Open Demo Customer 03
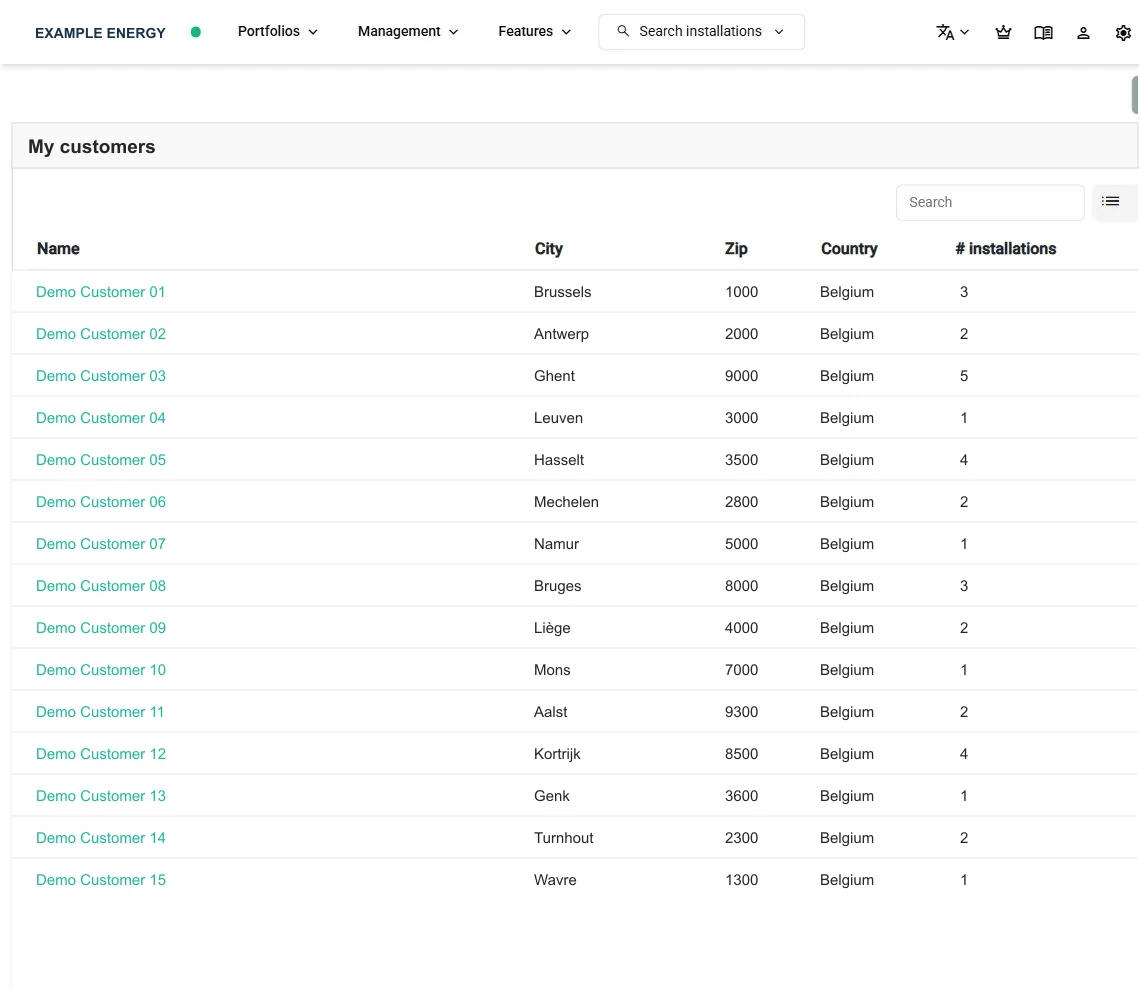The image size is (1140, 990). click(101, 376)
